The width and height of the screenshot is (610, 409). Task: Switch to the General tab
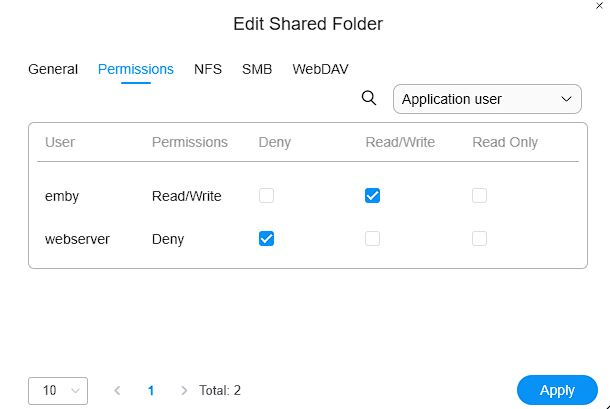coord(53,69)
